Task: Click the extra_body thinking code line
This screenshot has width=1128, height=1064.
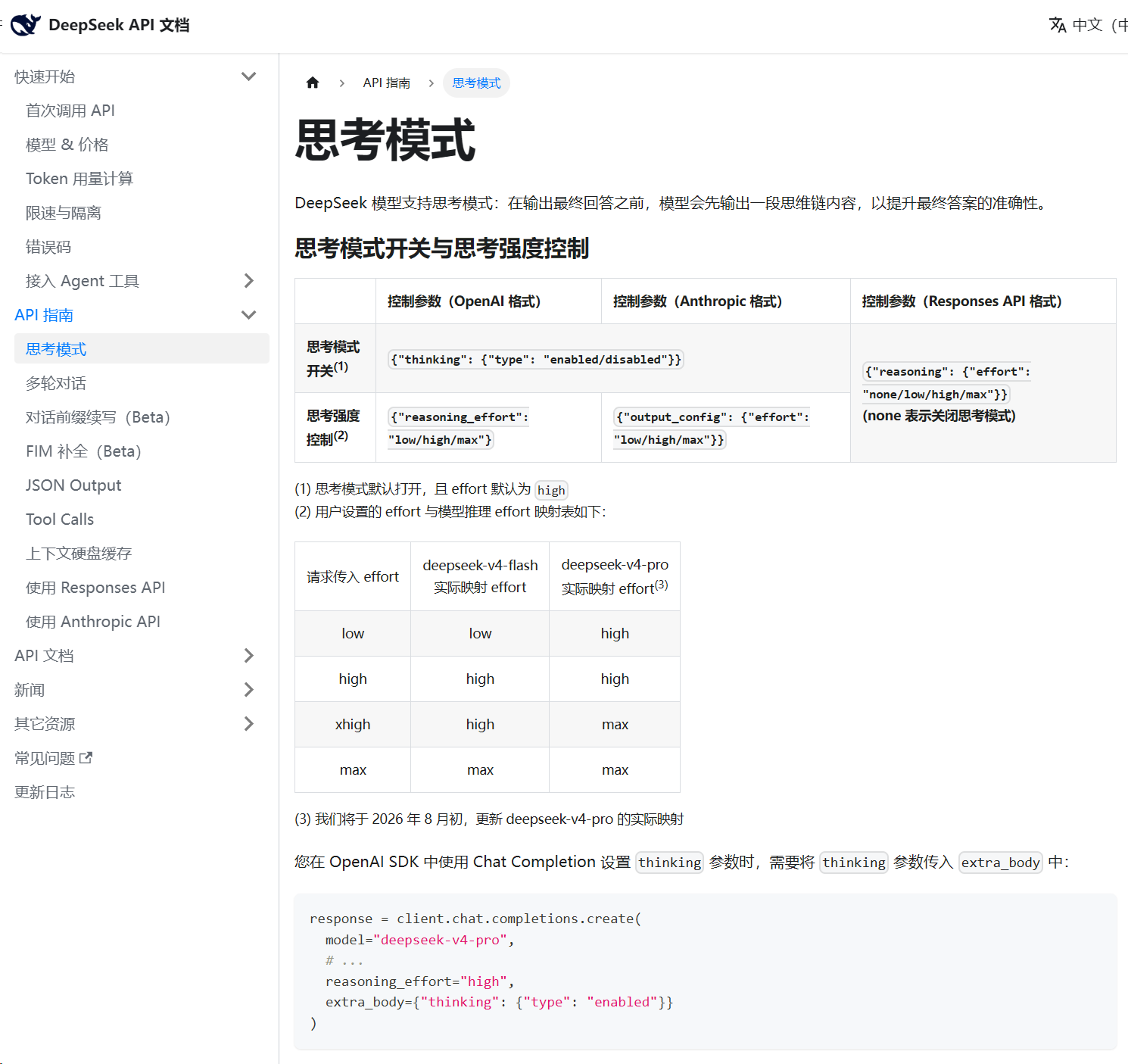Action: click(x=500, y=1002)
